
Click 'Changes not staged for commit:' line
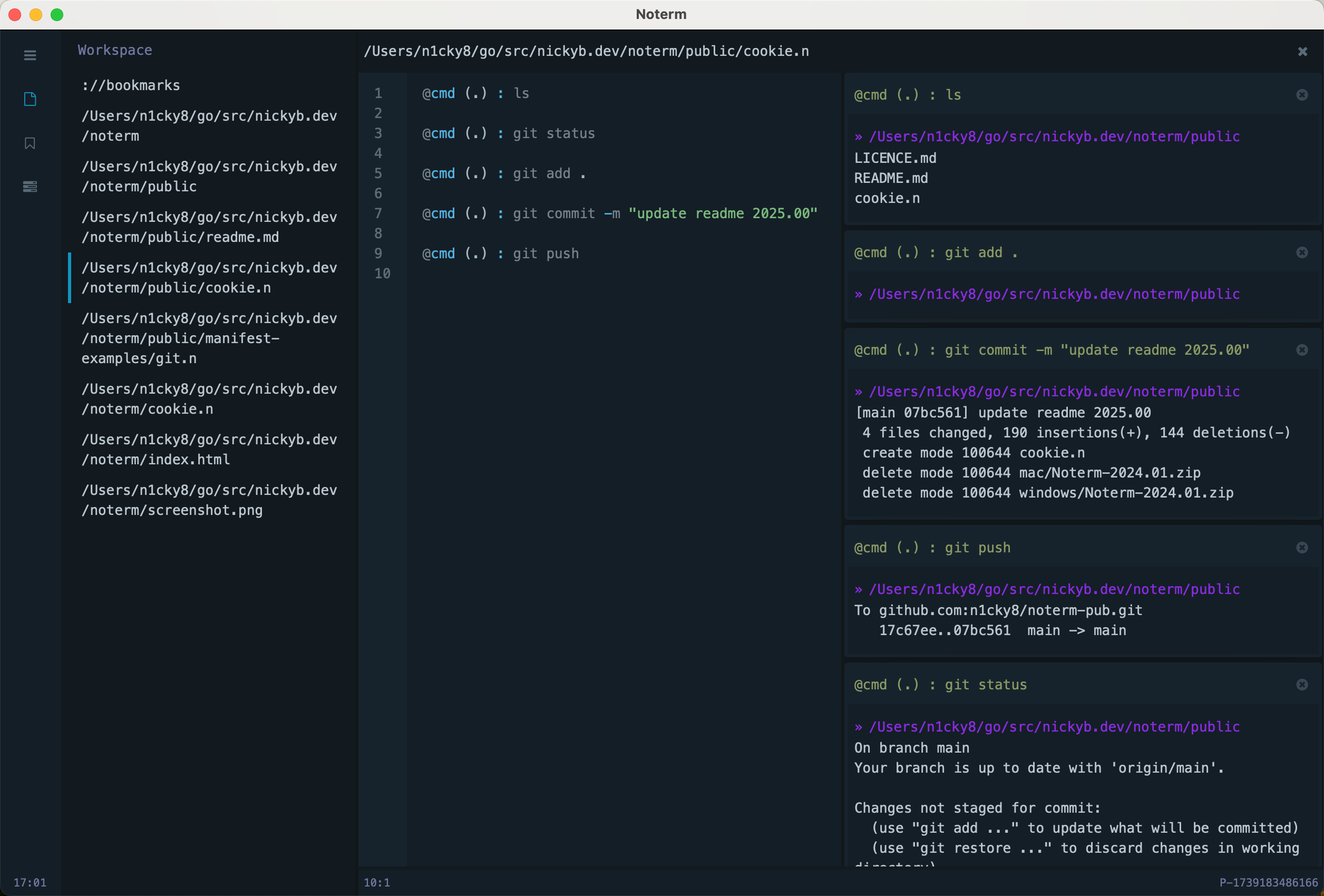click(x=978, y=809)
